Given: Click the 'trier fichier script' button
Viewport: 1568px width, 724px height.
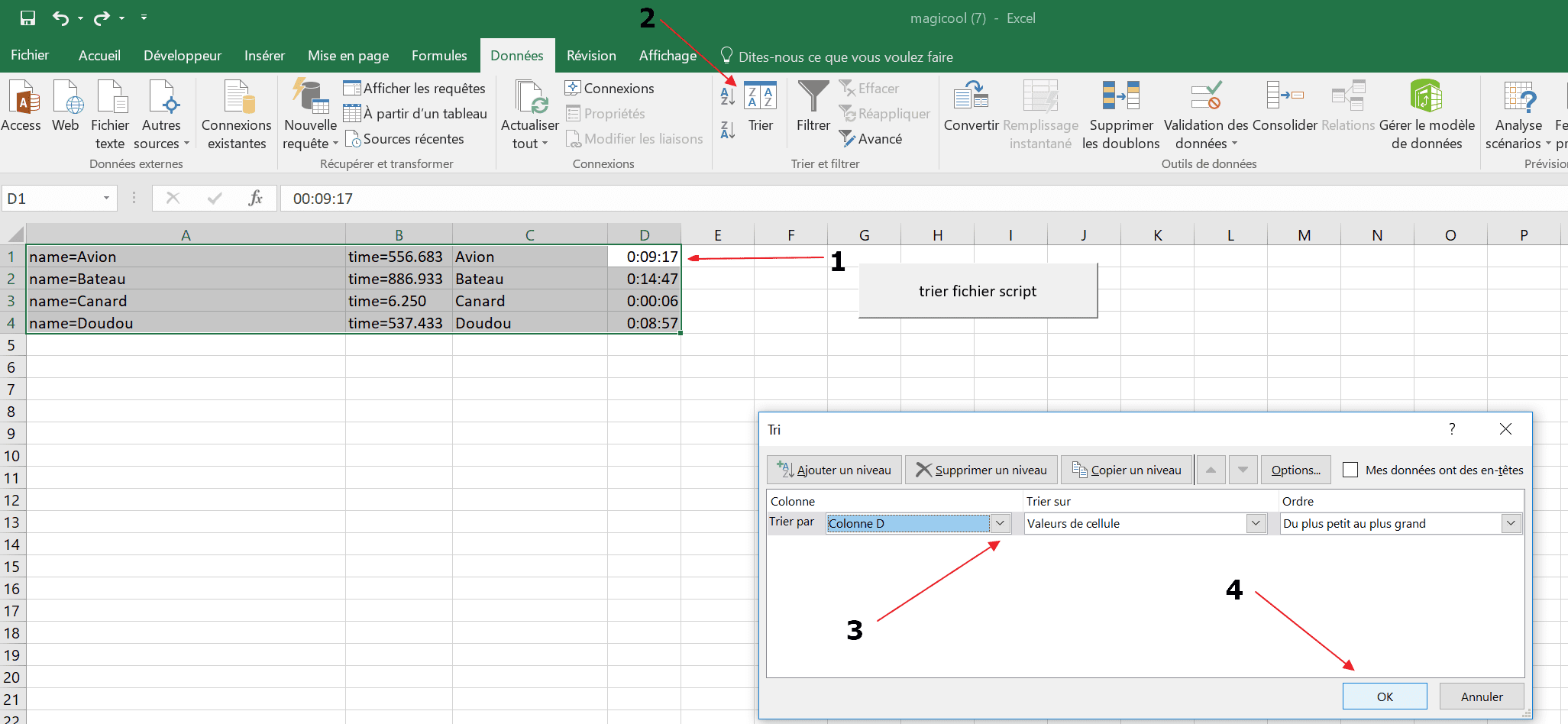Looking at the screenshot, I should (978, 291).
